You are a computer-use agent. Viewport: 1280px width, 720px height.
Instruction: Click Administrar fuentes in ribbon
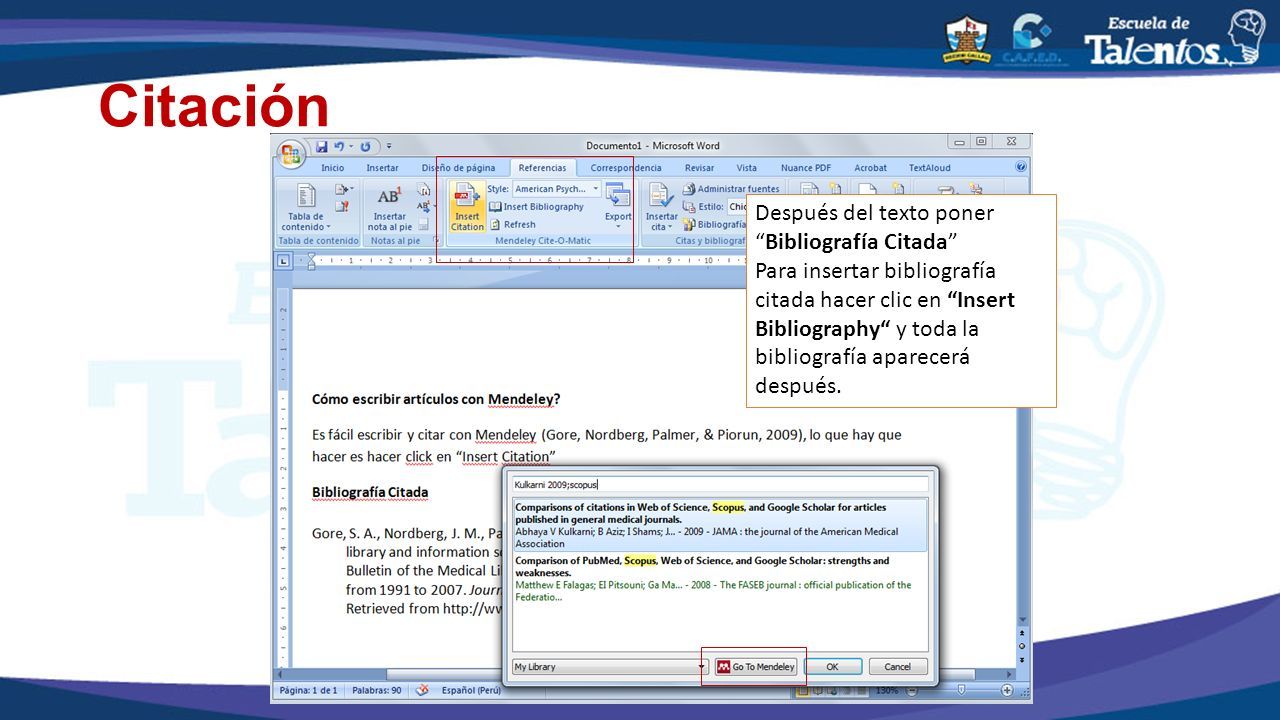(x=731, y=189)
